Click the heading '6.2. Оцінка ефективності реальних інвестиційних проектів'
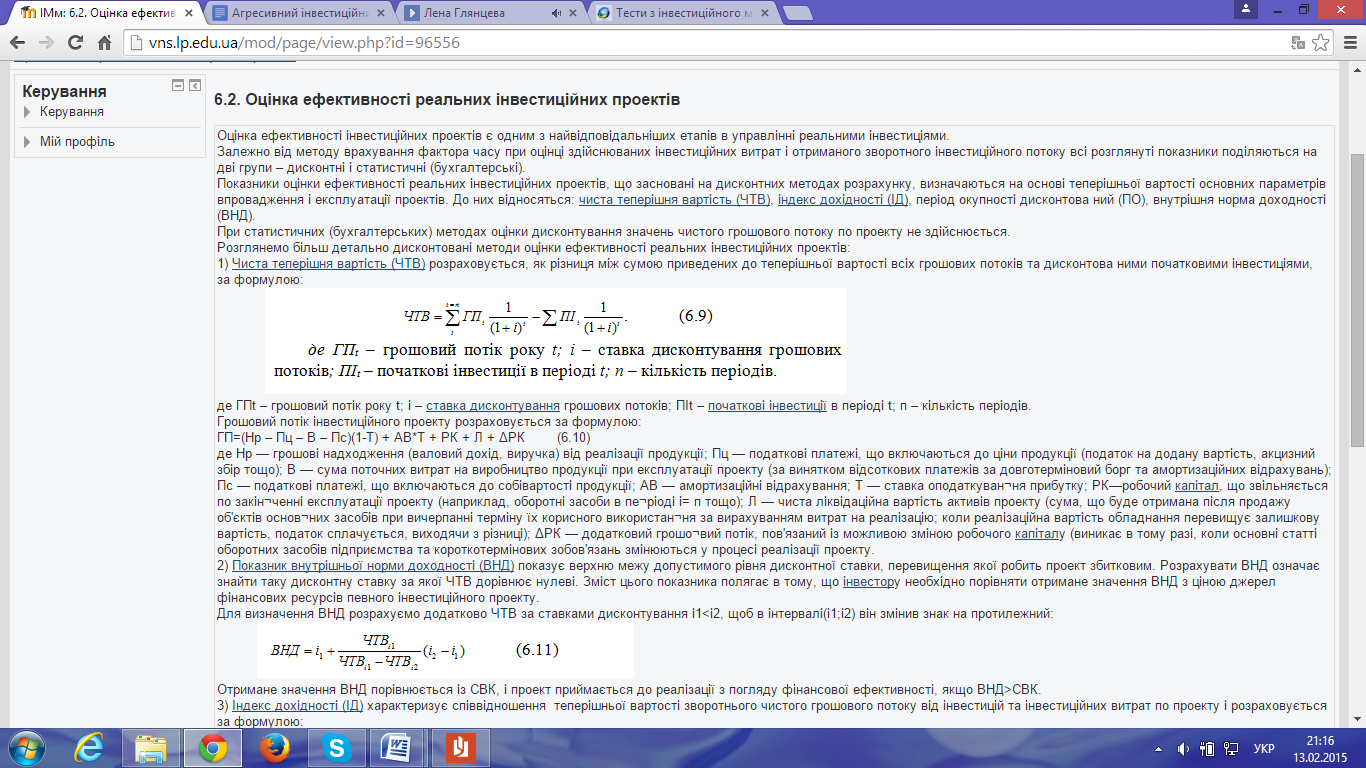This screenshot has width=1366, height=768. [447, 100]
